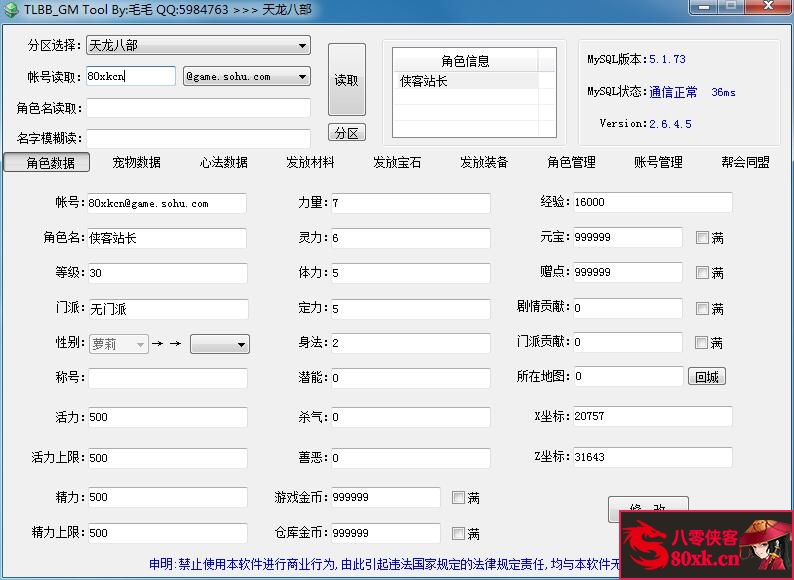Click the 剧情贡献 field
794x580 pixels.
tap(628, 307)
